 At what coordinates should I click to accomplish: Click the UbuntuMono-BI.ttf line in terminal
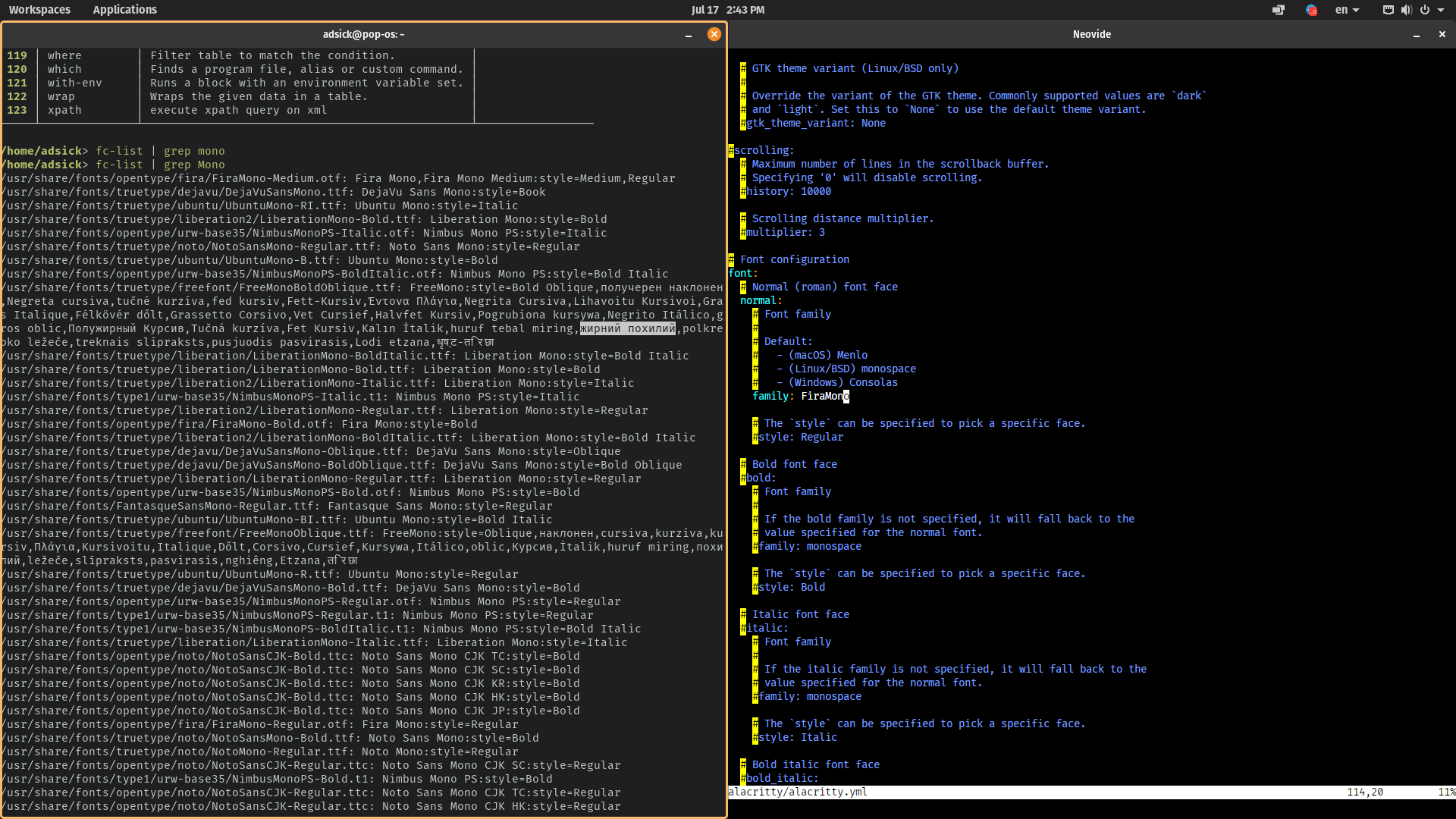(x=277, y=519)
